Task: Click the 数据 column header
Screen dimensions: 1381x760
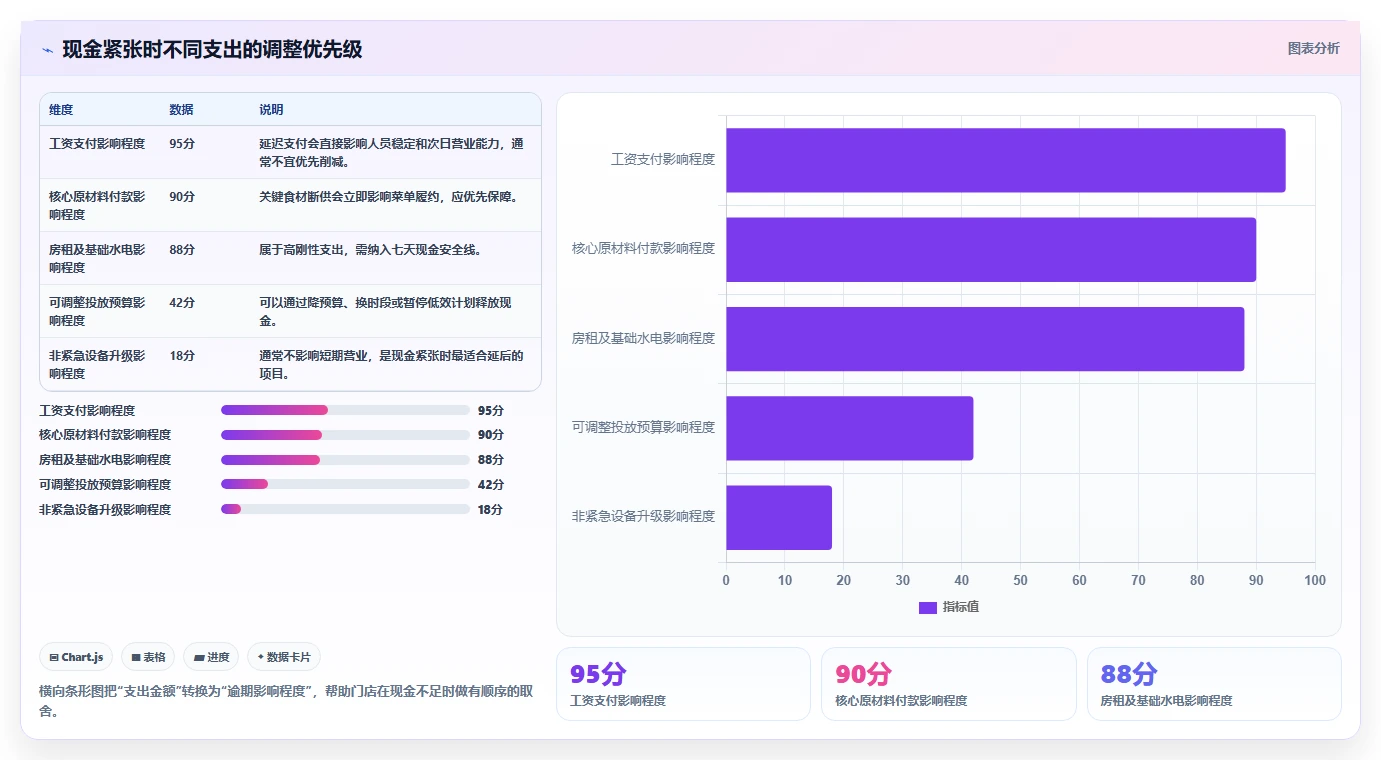Action: [181, 110]
